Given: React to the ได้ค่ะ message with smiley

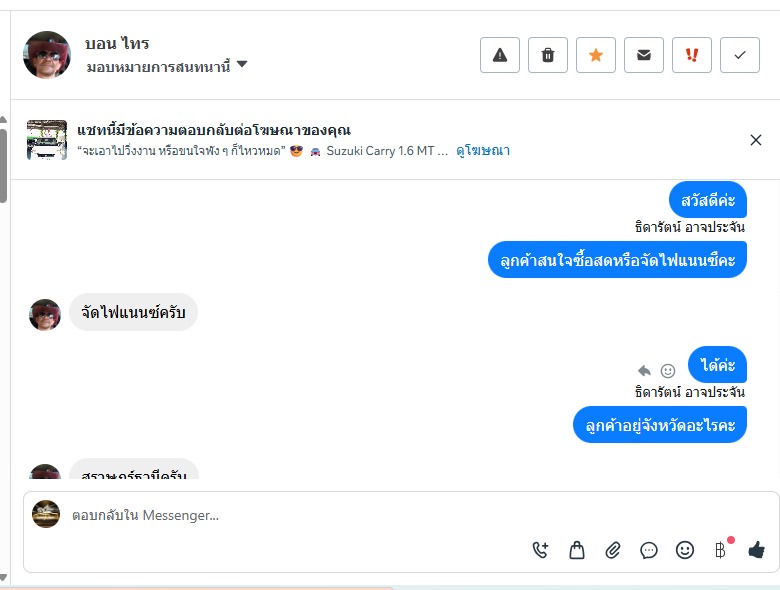Looking at the screenshot, I should pyautogui.click(x=668, y=370).
